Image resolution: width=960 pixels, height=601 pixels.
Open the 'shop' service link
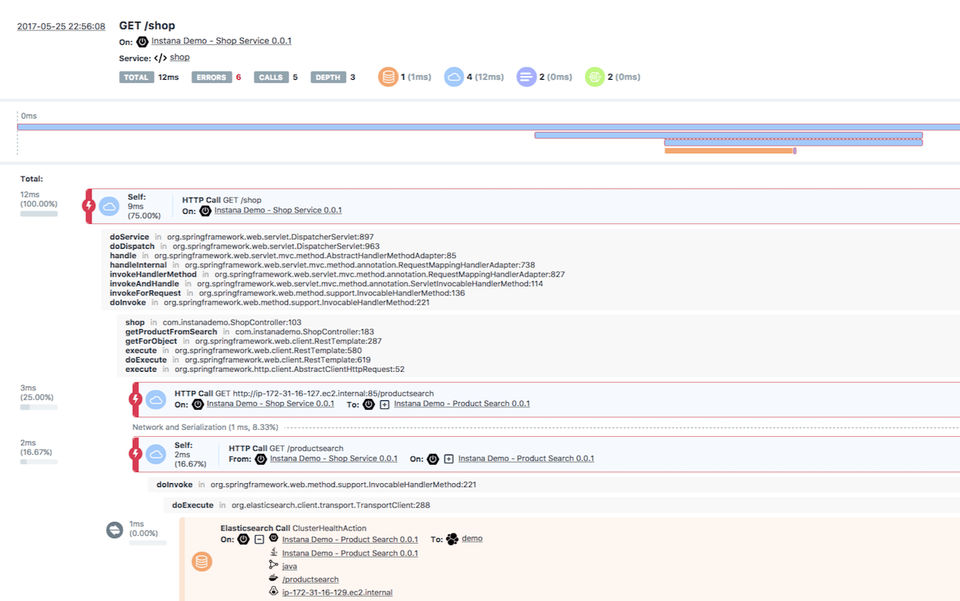click(x=179, y=57)
